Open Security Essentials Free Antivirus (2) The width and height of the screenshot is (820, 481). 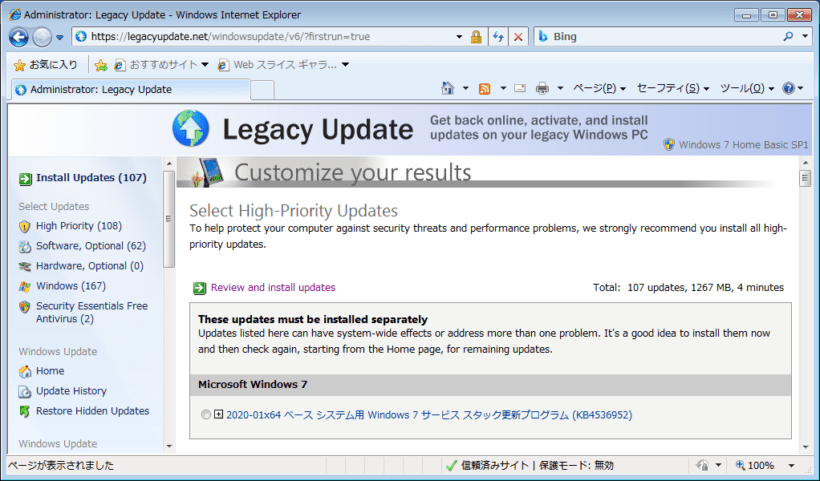[x=92, y=312]
